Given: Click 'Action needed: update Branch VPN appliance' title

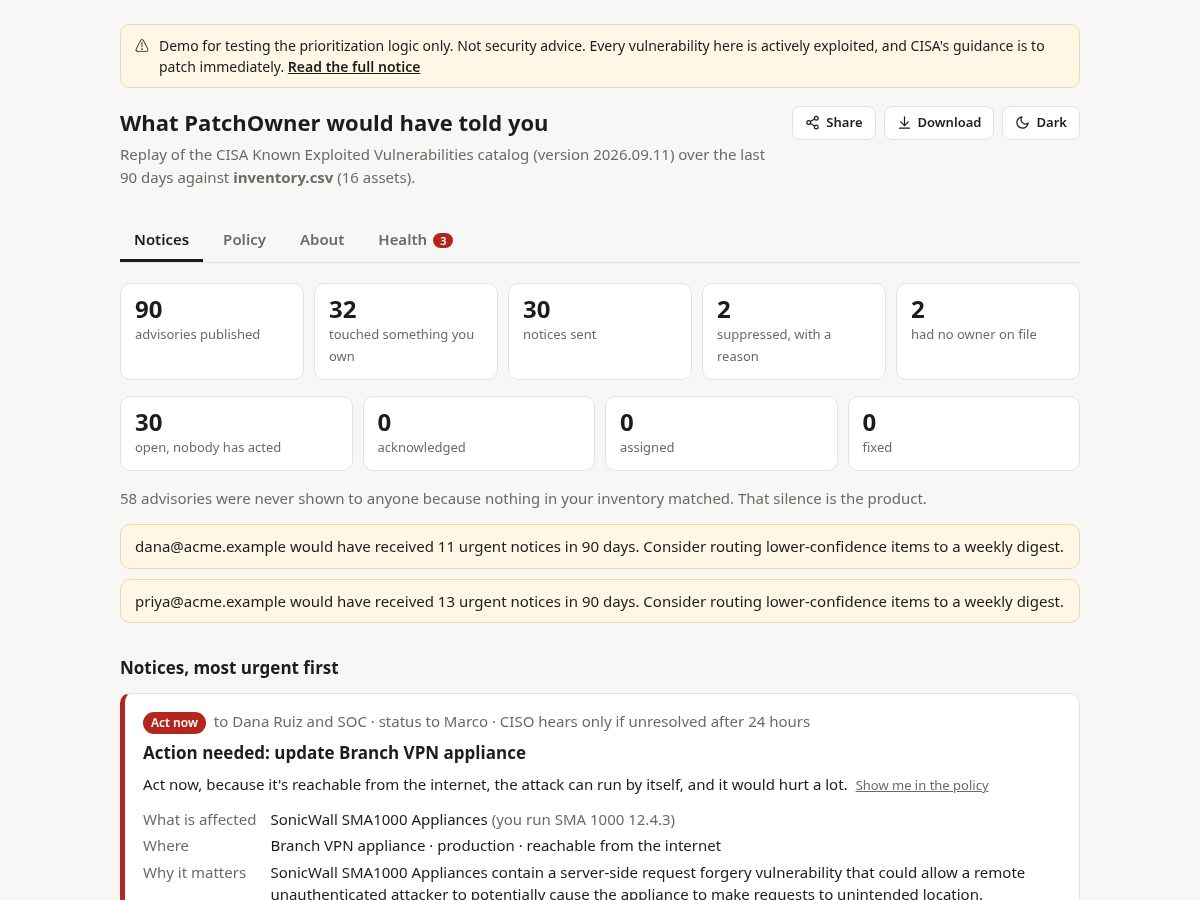Looking at the screenshot, I should pyautogui.click(x=334, y=753).
